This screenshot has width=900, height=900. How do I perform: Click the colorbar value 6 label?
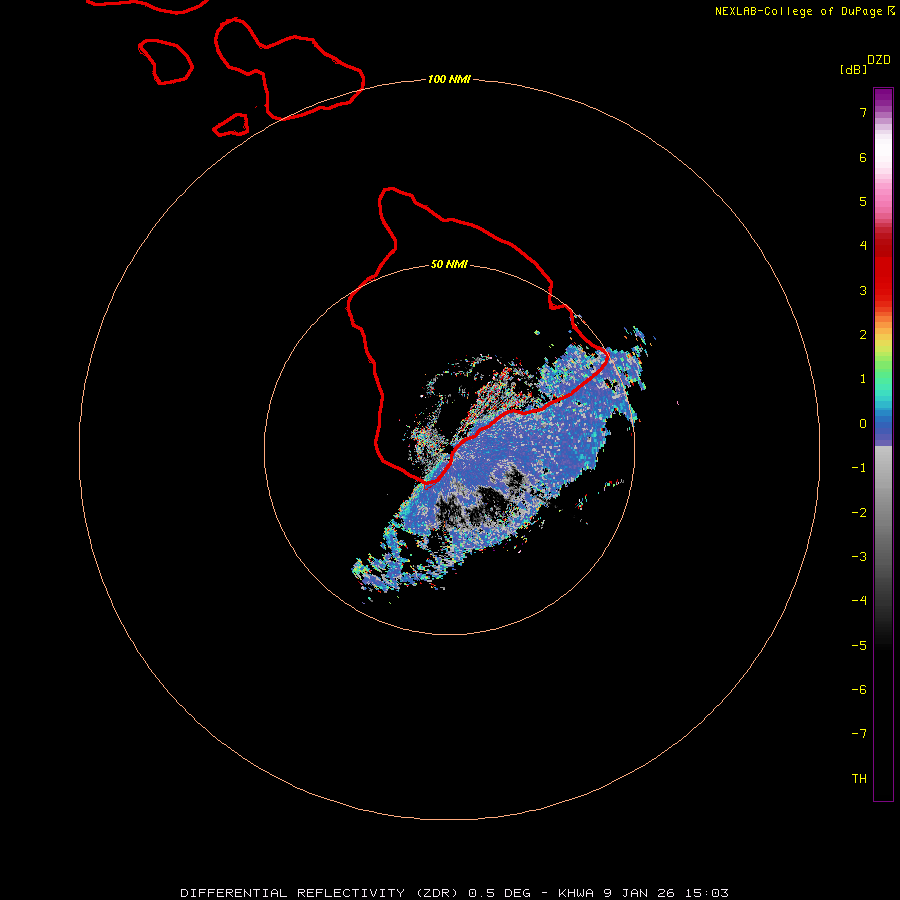click(863, 157)
